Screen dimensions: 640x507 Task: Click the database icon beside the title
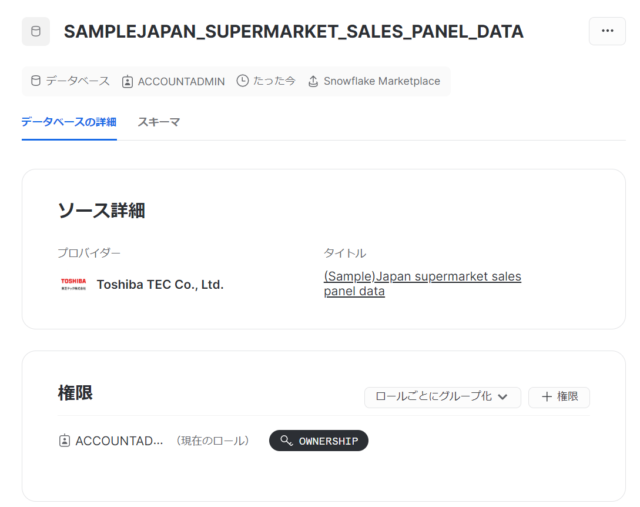(36, 31)
